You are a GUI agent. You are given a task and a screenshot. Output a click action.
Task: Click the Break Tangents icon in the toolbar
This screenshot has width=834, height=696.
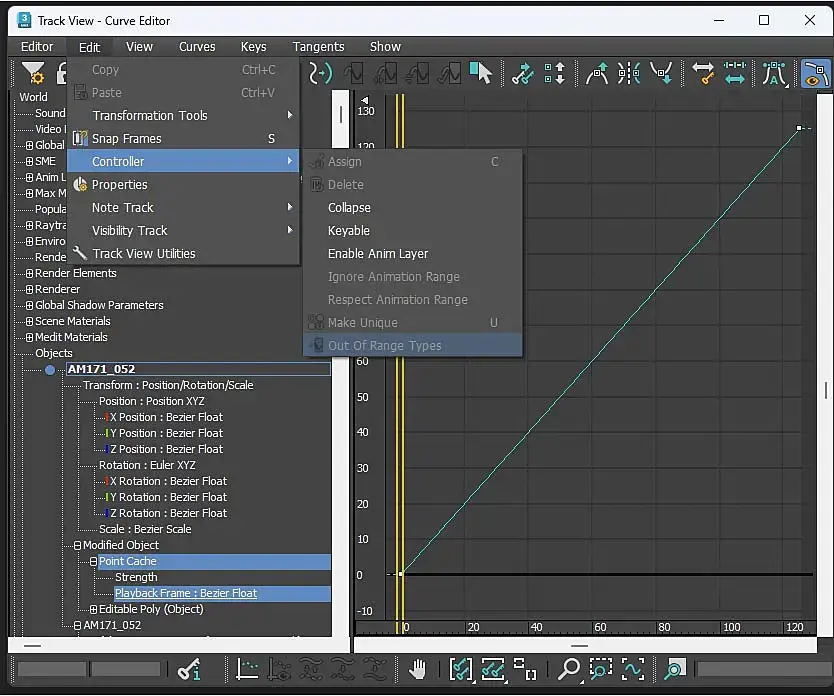[x=630, y=73]
